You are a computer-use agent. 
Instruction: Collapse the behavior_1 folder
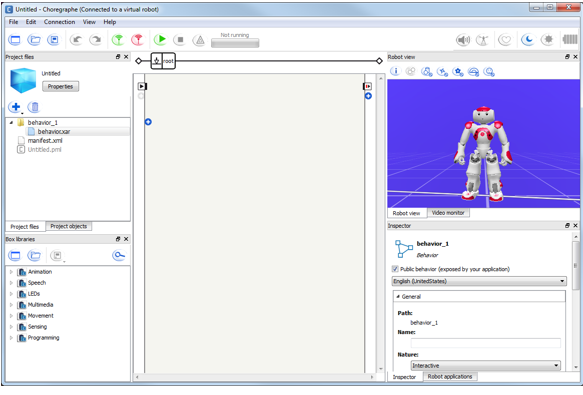(x=11, y=122)
